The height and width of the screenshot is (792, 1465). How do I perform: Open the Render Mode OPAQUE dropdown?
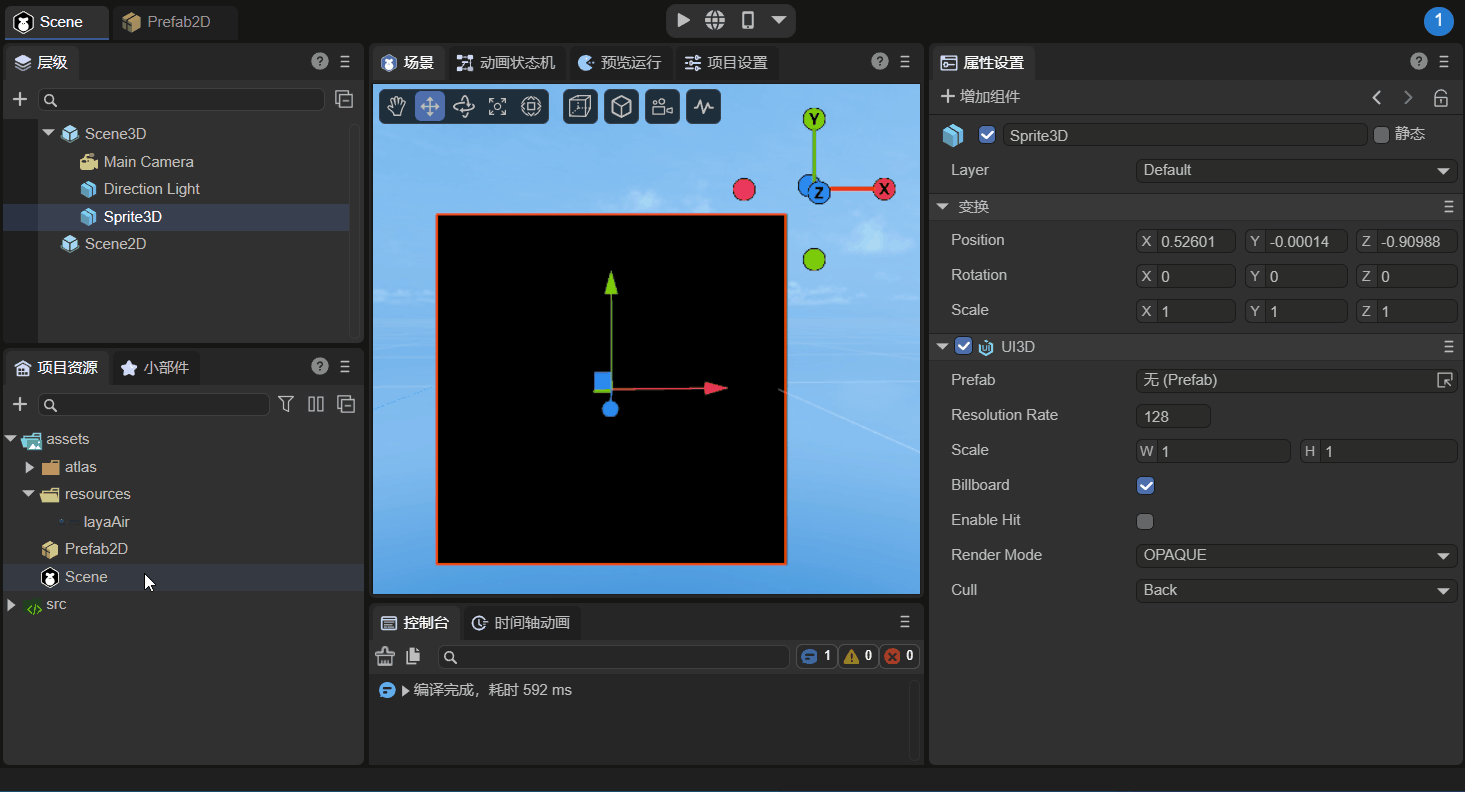pyautogui.click(x=1296, y=556)
